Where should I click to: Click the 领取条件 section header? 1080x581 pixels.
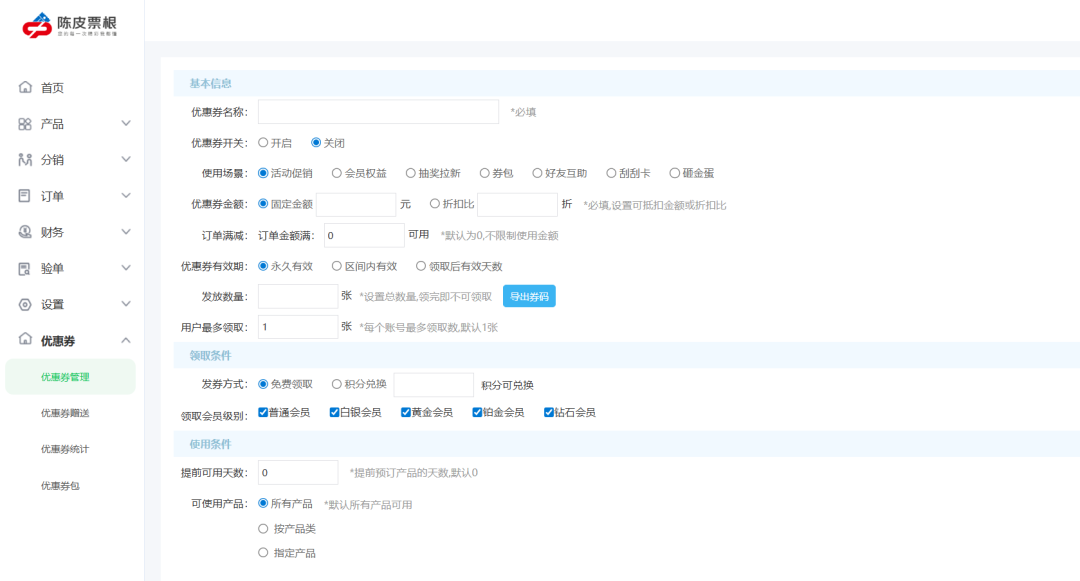point(211,355)
